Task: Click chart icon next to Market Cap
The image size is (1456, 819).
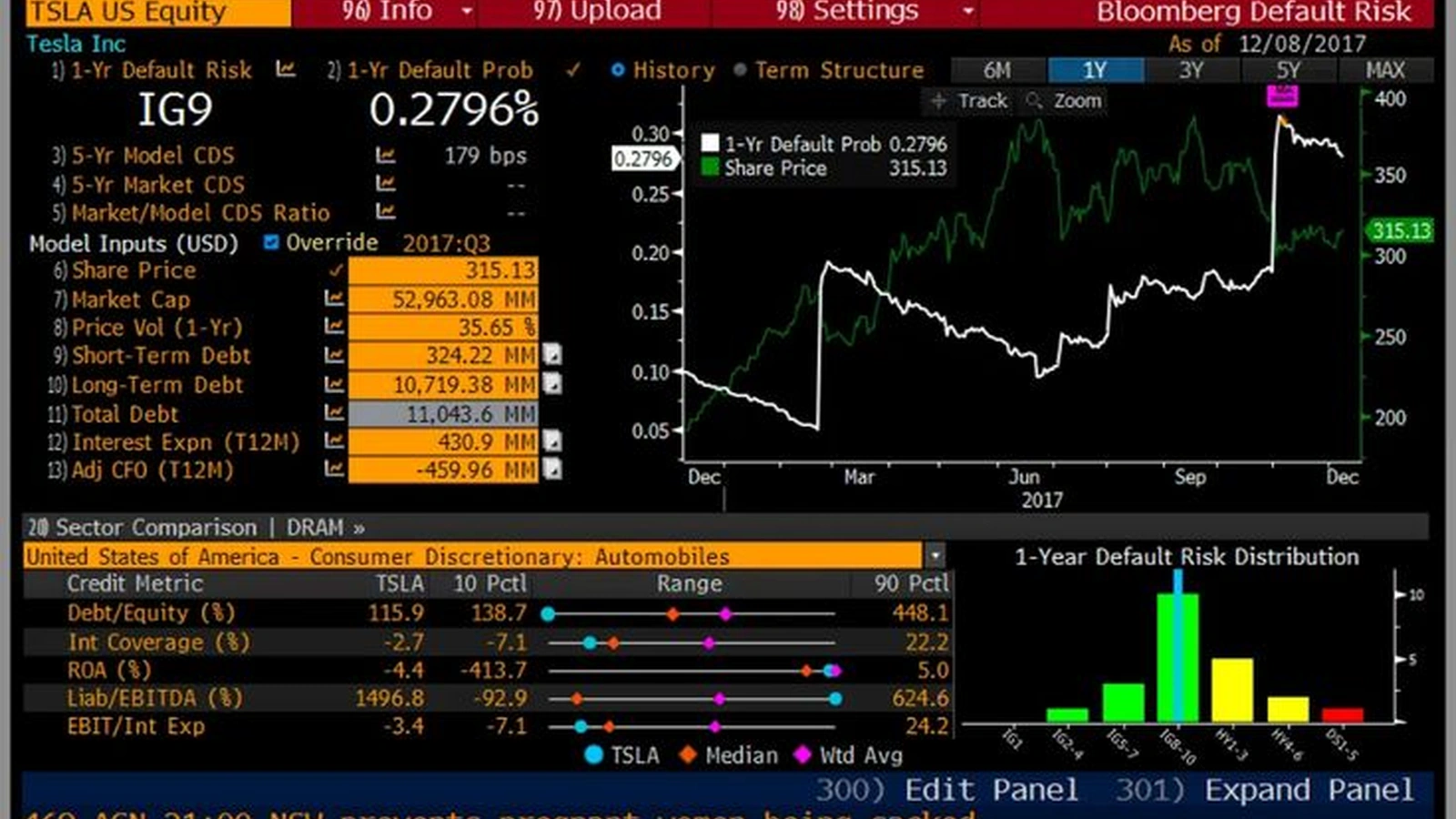Action: [x=334, y=298]
